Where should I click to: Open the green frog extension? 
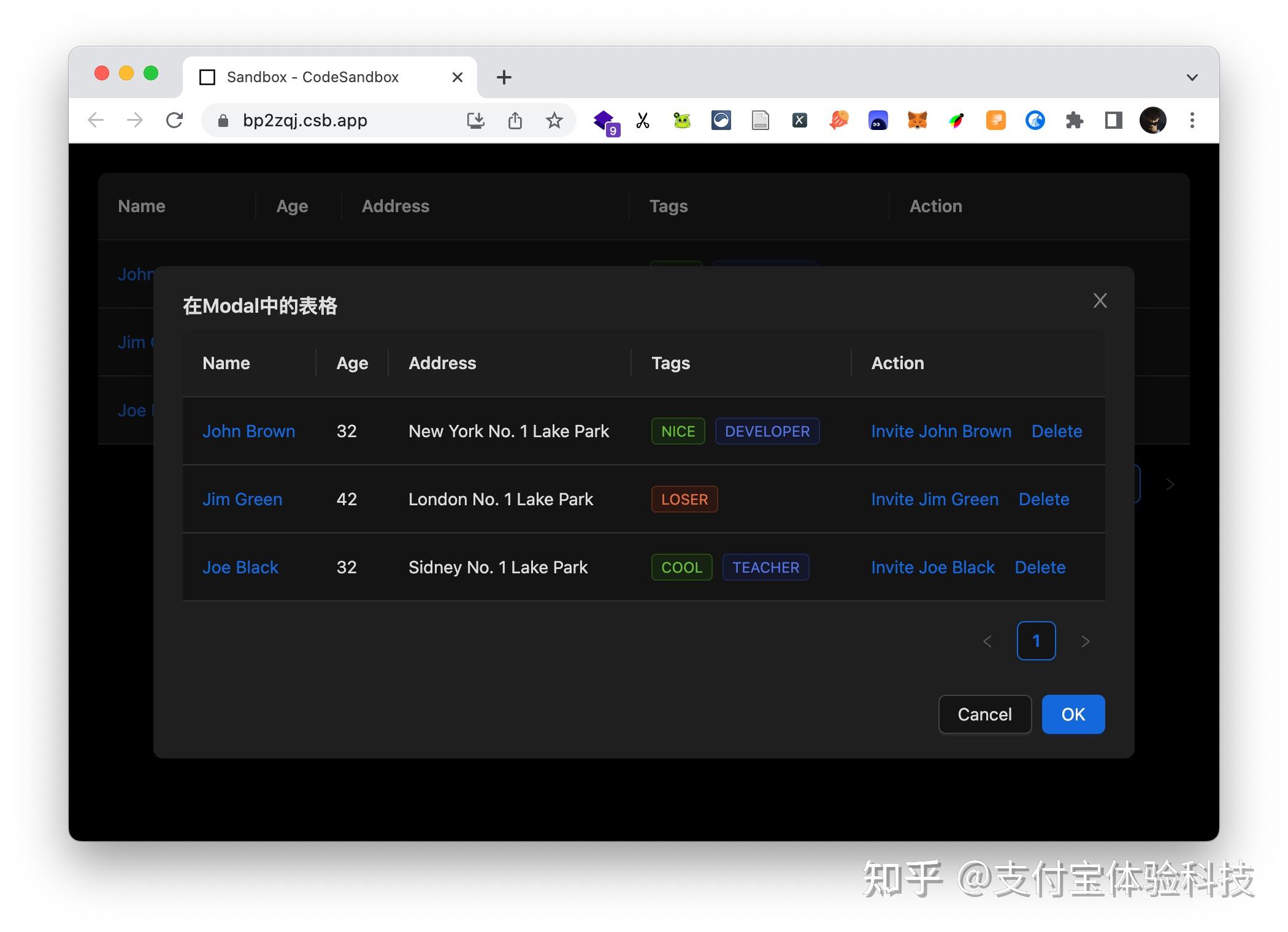(681, 120)
